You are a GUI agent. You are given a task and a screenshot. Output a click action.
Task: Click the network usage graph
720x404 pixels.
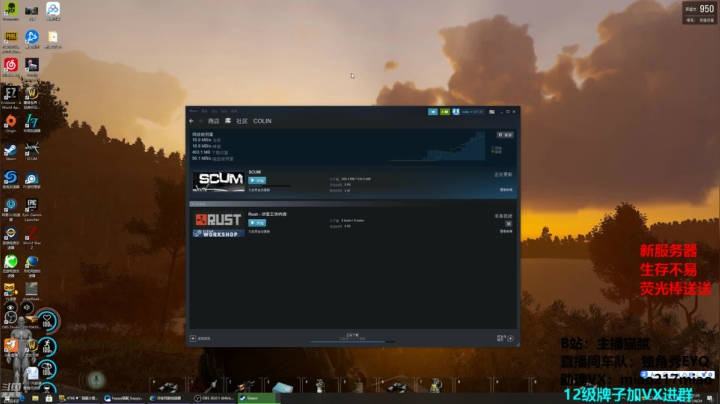coord(436,146)
